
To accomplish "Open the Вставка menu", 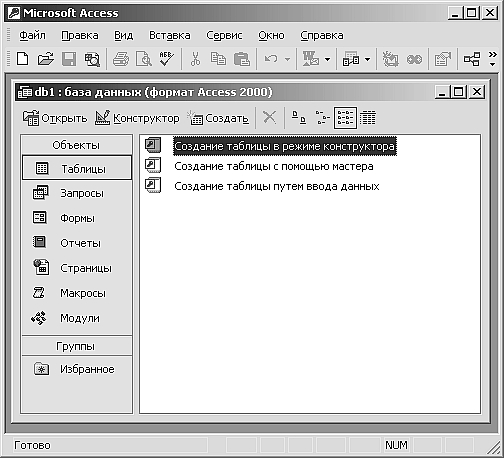I will [170, 35].
